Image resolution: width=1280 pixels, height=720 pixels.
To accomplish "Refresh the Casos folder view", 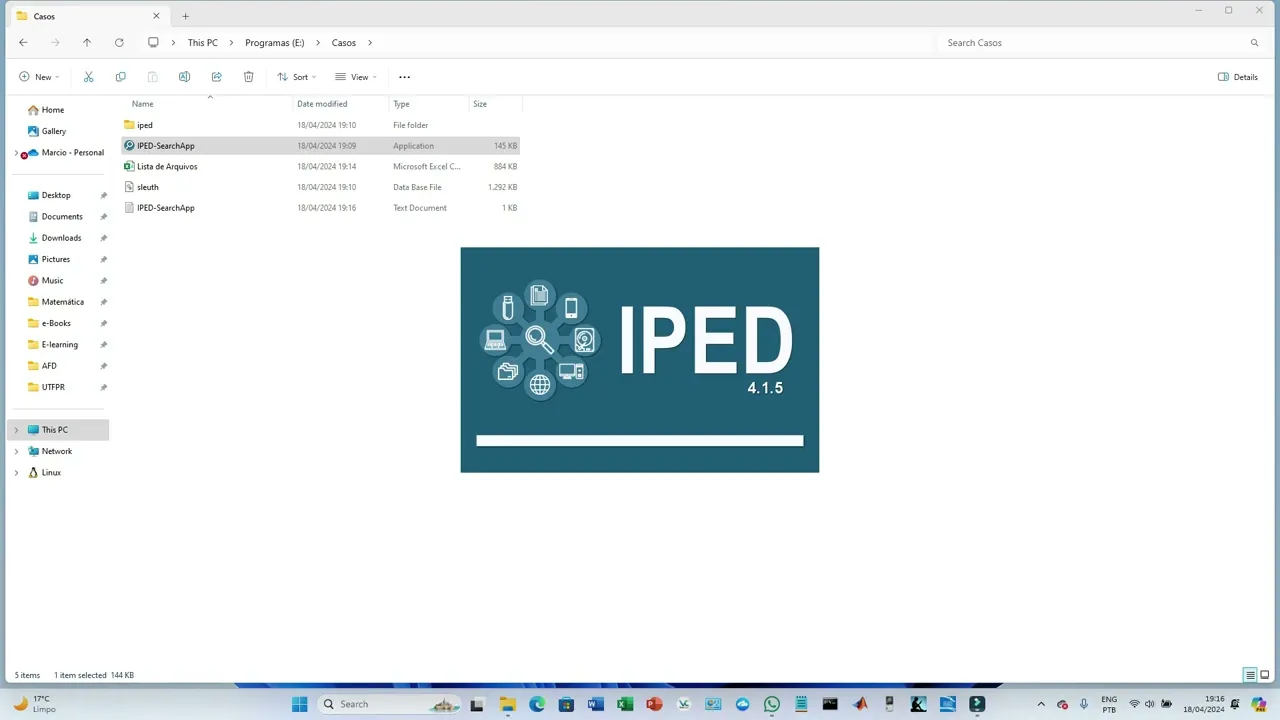I will tap(119, 43).
